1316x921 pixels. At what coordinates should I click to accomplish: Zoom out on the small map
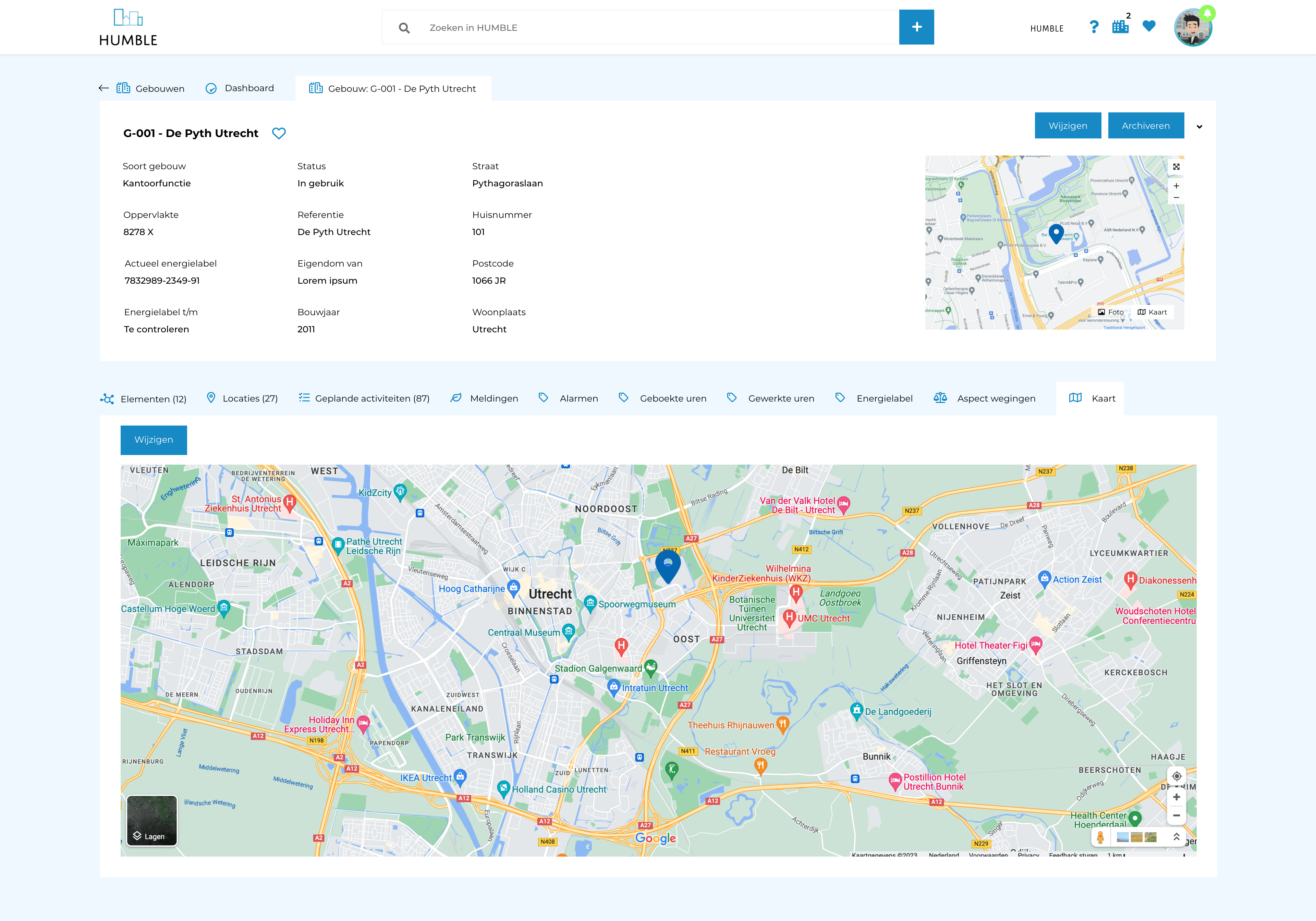[x=1176, y=198]
